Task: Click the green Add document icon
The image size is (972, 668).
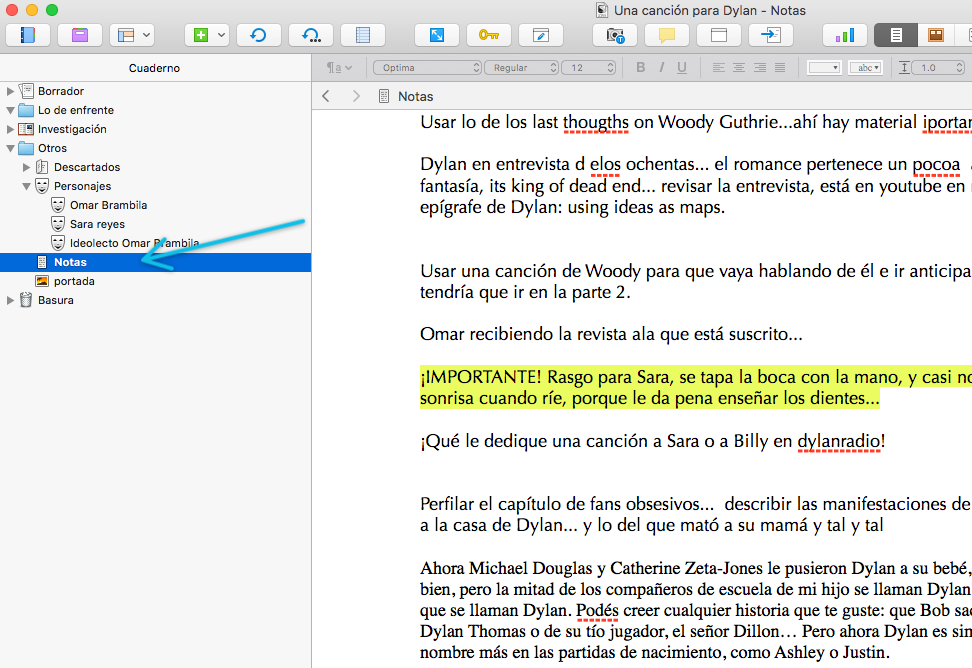Action: click(200, 35)
